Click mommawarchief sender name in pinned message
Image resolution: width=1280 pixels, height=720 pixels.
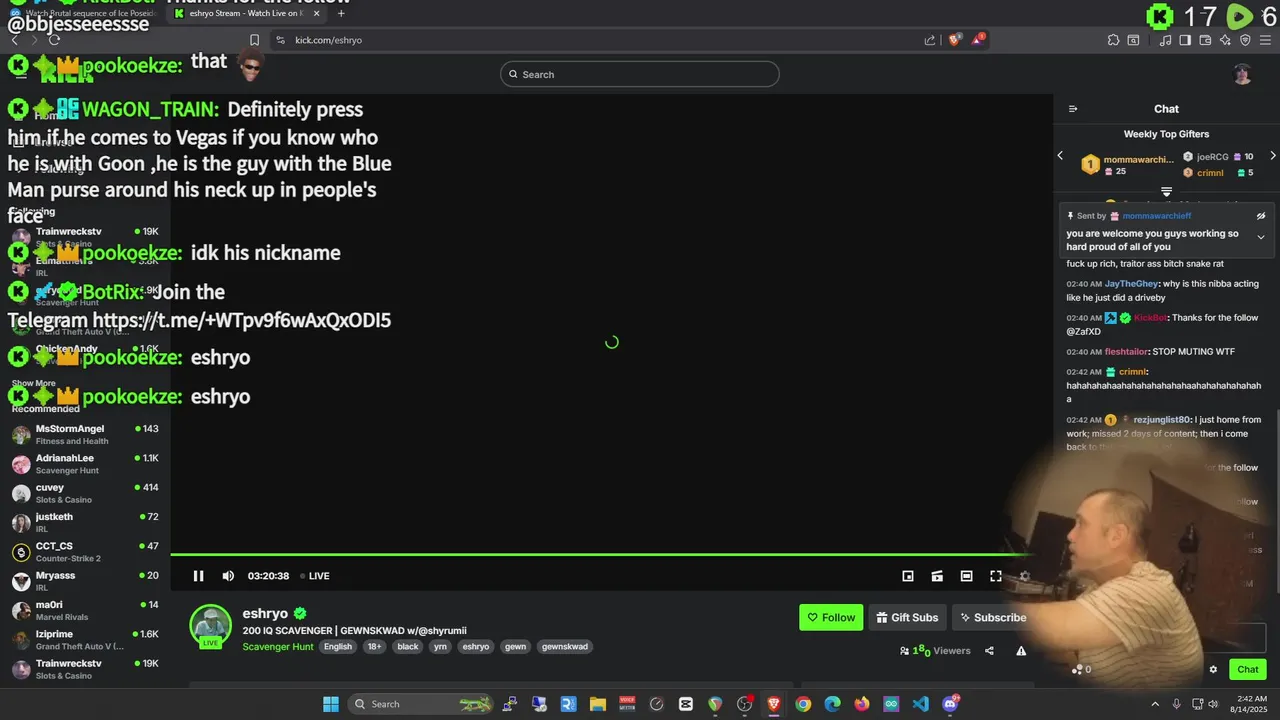pos(1157,216)
